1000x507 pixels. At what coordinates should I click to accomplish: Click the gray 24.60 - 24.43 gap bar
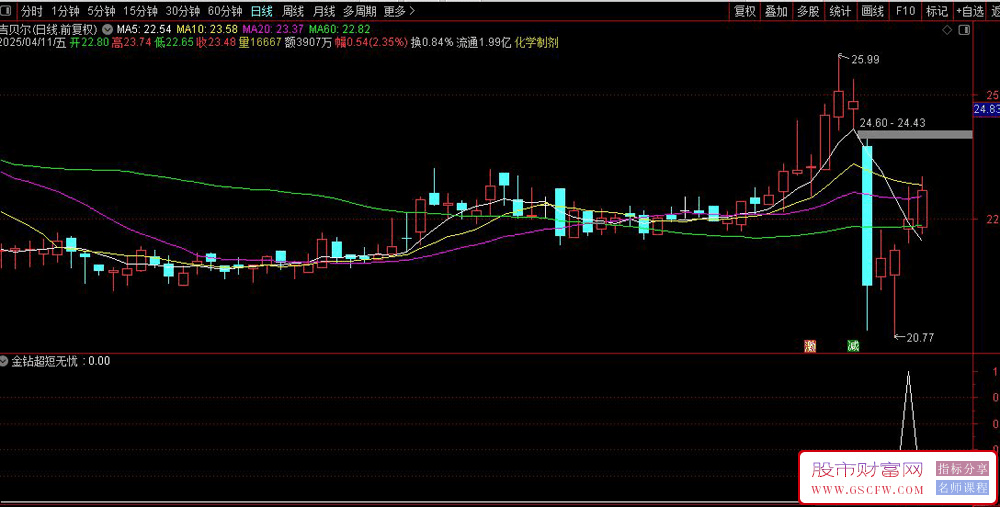point(915,135)
